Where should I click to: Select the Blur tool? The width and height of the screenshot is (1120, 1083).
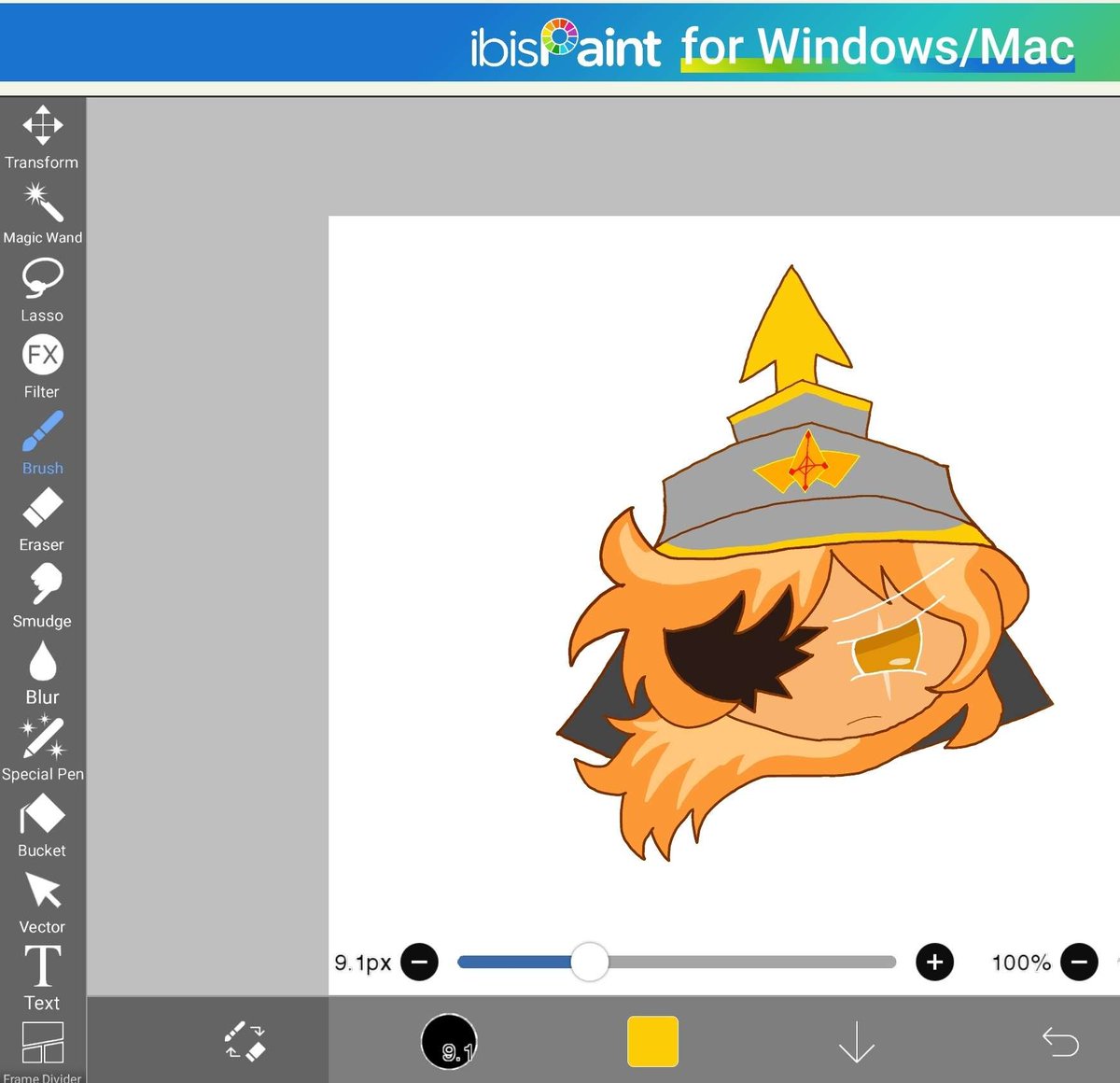[42, 672]
